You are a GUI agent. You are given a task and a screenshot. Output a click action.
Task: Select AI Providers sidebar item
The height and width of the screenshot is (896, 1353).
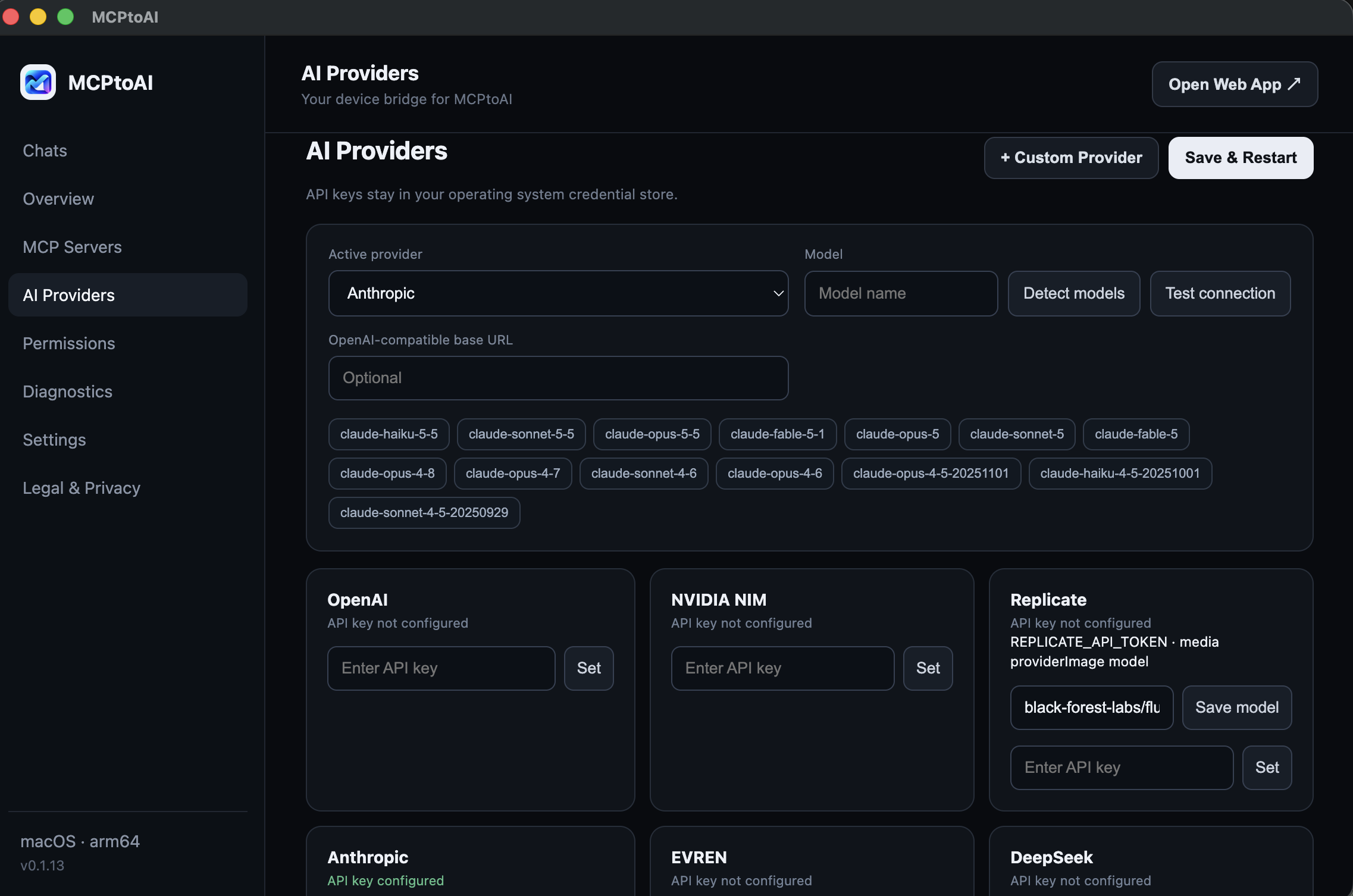pyautogui.click(x=128, y=295)
